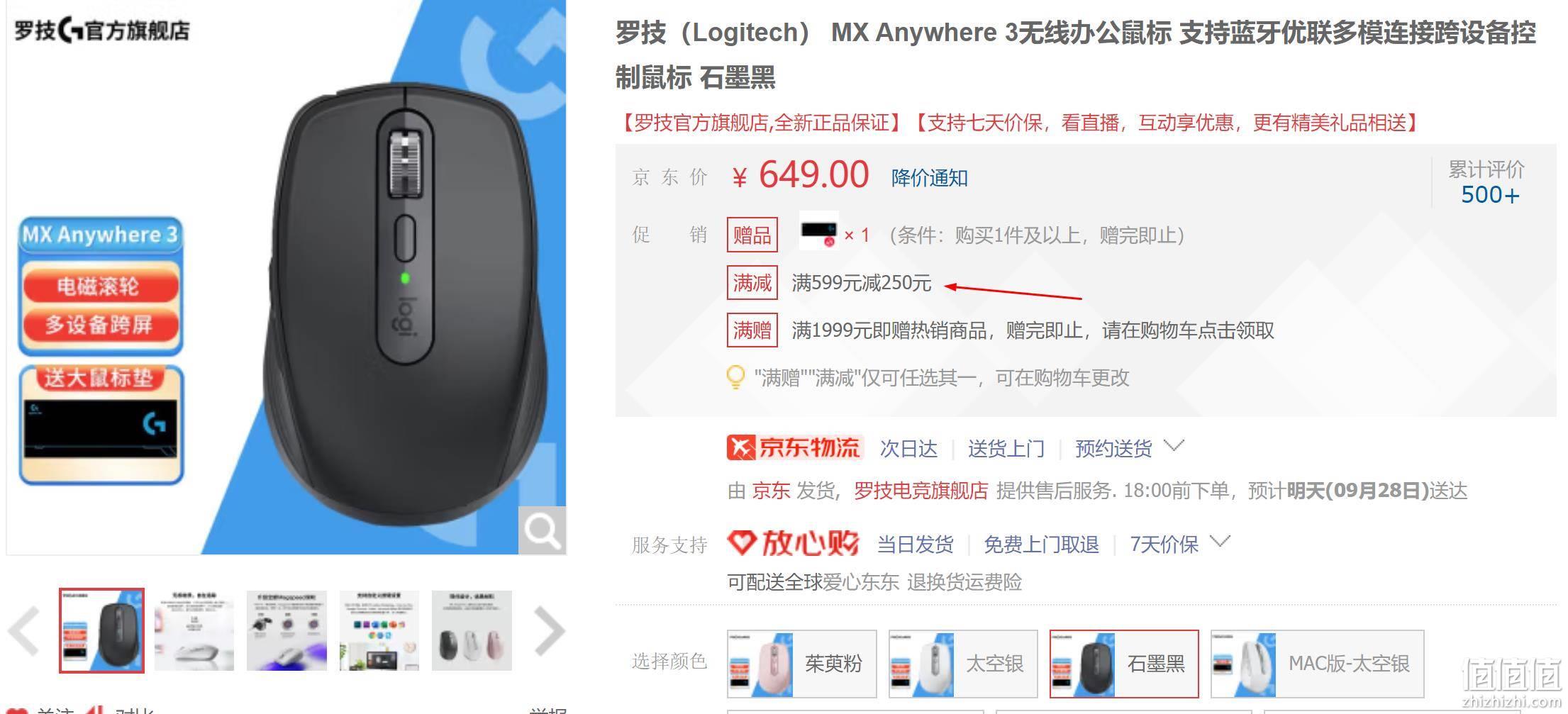Click the gift mouse pad image in 赠品 row

818,231
